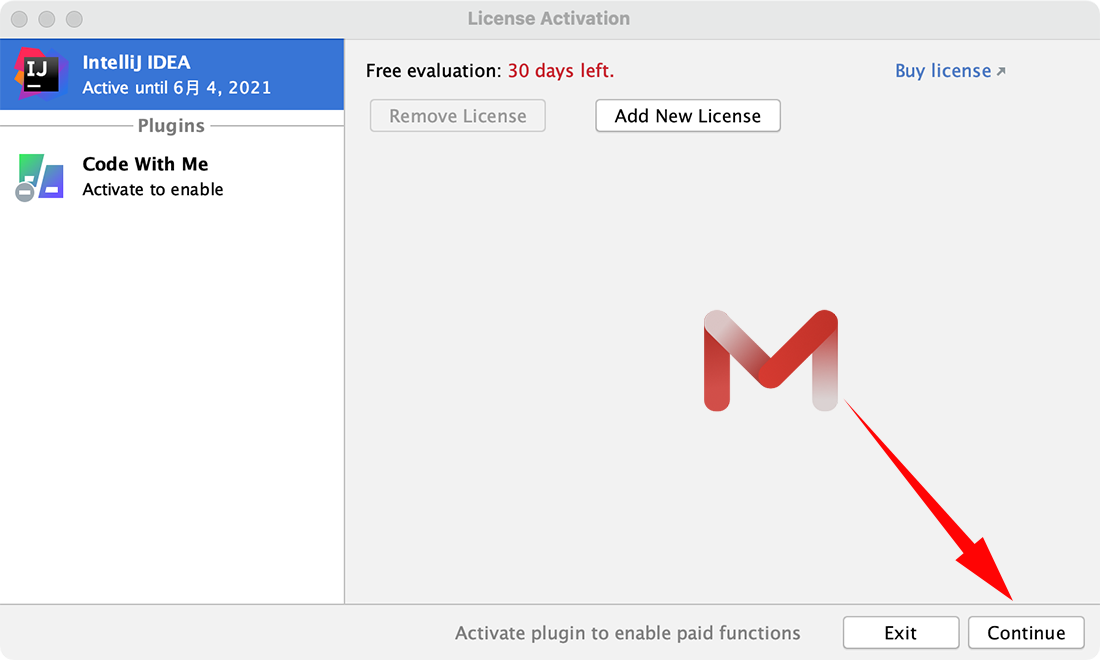The width and height of the screenshot is (1100, 660).
Task: Click the License Activation window title
Action: 549,18
